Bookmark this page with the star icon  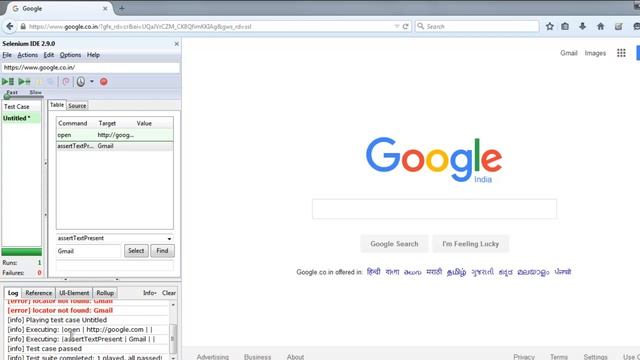click(550, 27)
